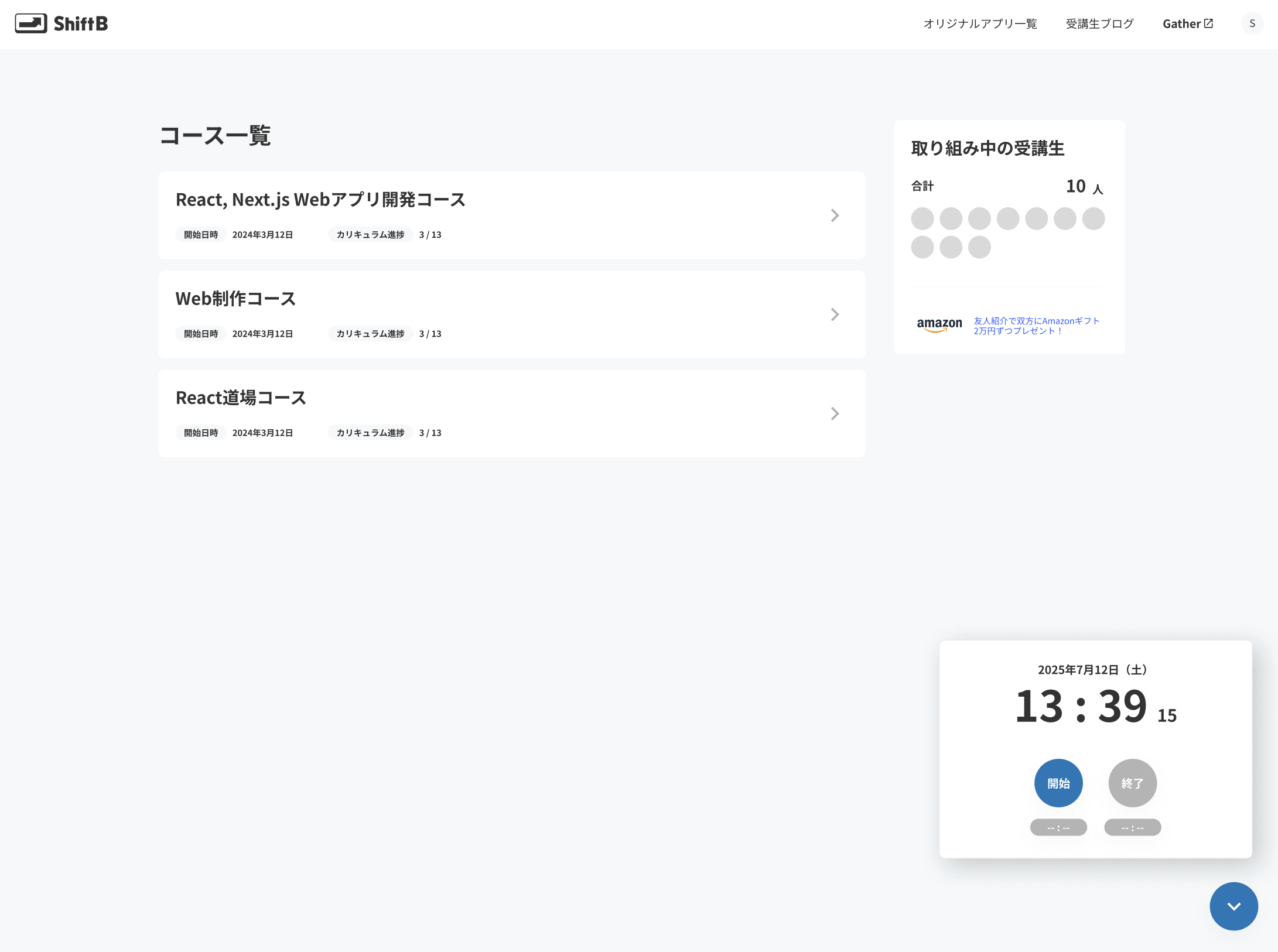Click the first student avatar circle
The width and height of the screenshot is (1278, 952).
pyautogui.click(x=922, y=218)
